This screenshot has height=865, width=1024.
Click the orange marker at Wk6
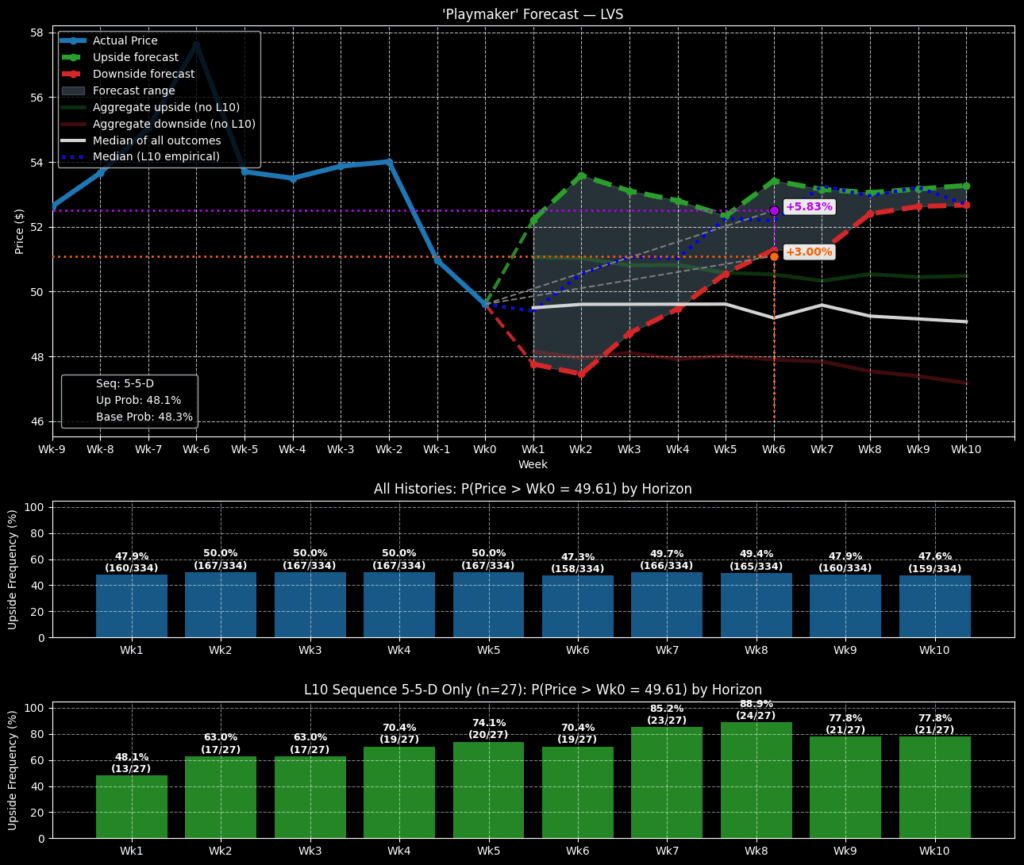pos(774,256)
